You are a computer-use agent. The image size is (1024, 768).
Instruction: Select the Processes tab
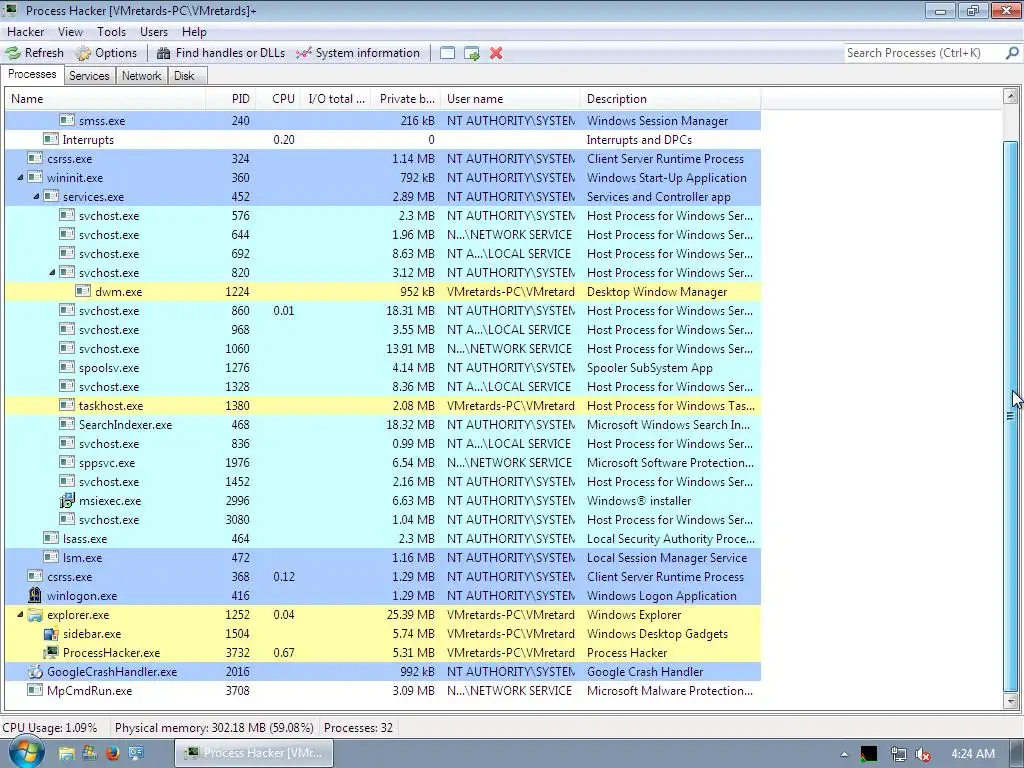click(x=32, y=74)
